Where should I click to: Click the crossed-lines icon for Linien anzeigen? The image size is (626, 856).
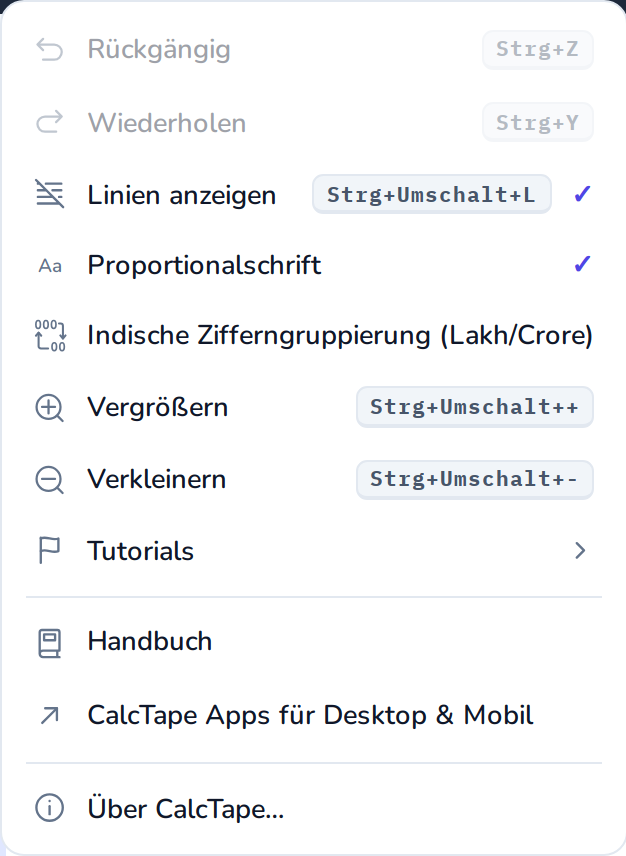tap(50, 194)
